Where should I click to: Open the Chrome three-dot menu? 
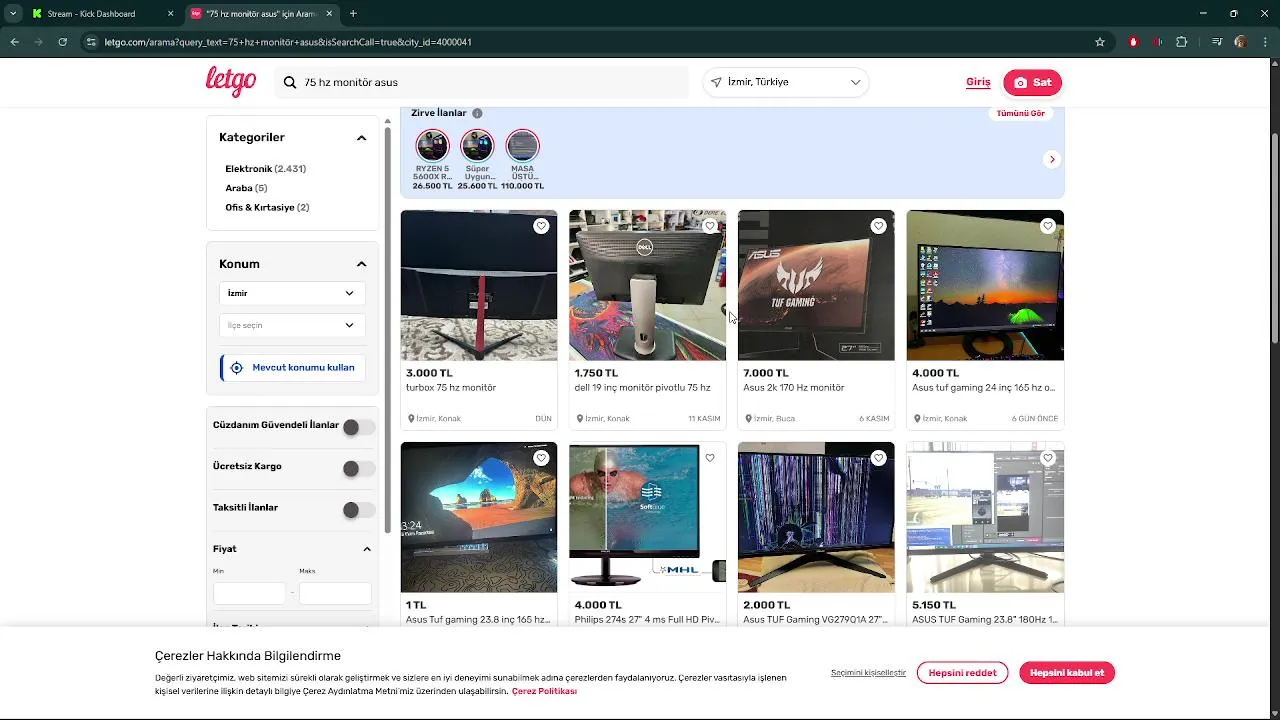1264,42
